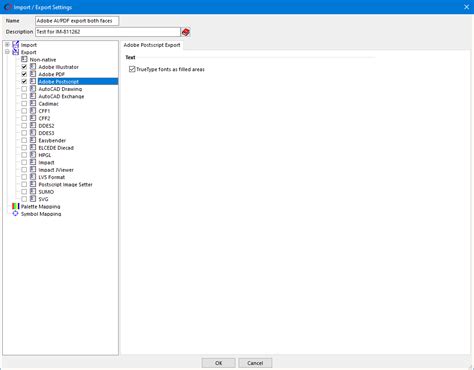
Task: Select the ELCEDE Diecad tree item
Action: [56, 148]
